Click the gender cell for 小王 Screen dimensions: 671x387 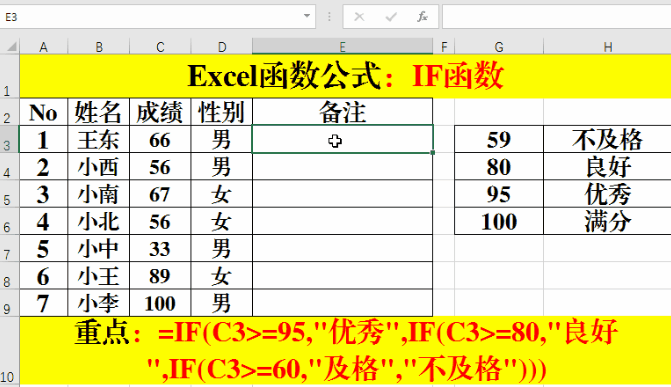[x=222, y=276]
